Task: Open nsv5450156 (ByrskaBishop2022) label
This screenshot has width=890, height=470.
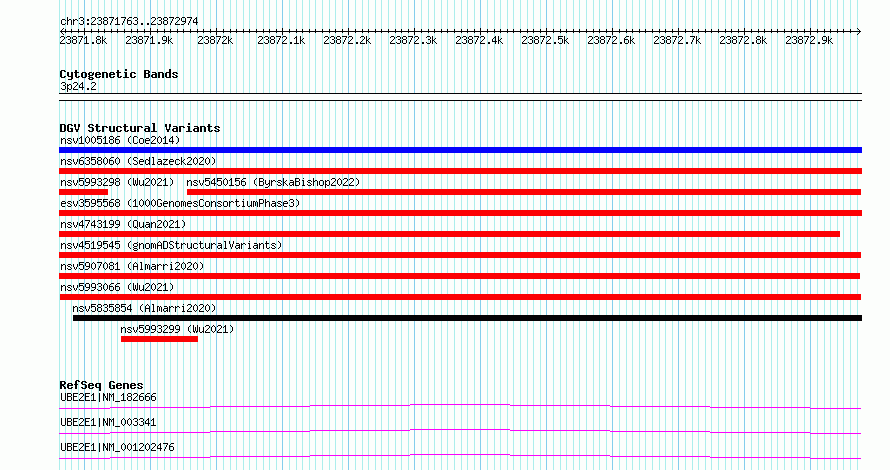Action: (273, 182)
